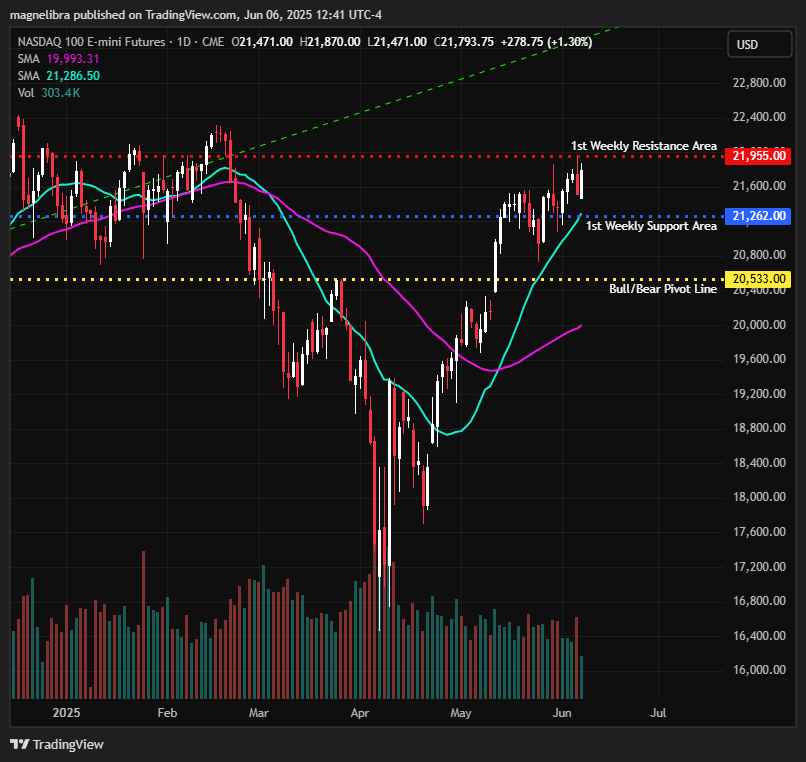Select the blue 21,262.00 price label
Screen dimensions: 806x762
coord(758,216)
